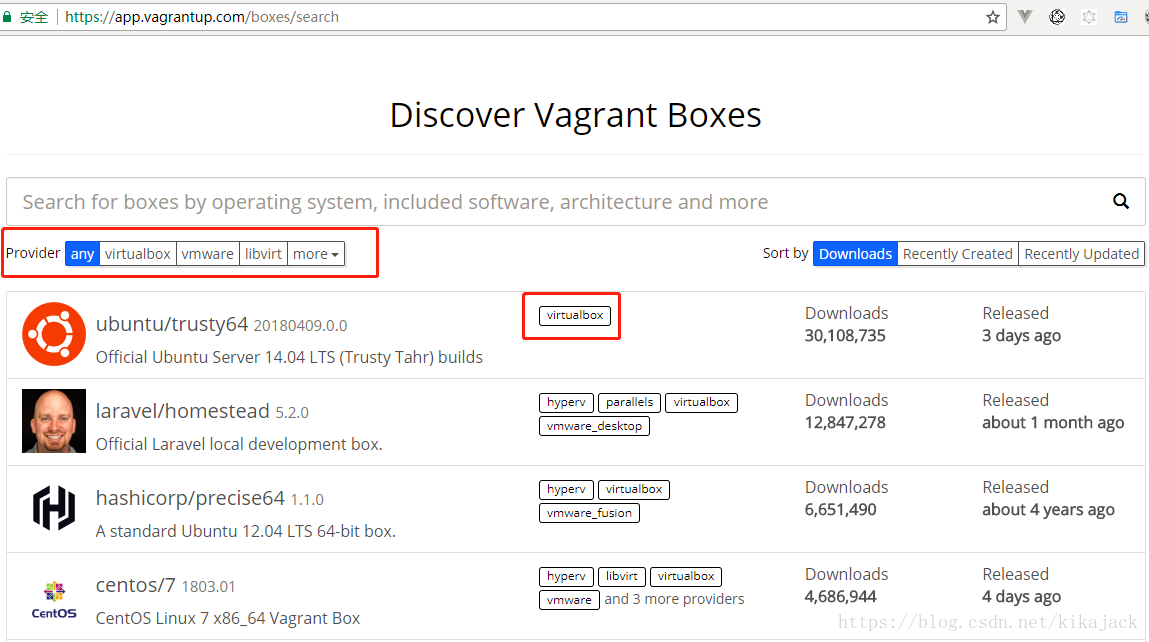Click virtualbox tag on centos/7
This screenshot has width=1149, height=642.
click(686, 577)
